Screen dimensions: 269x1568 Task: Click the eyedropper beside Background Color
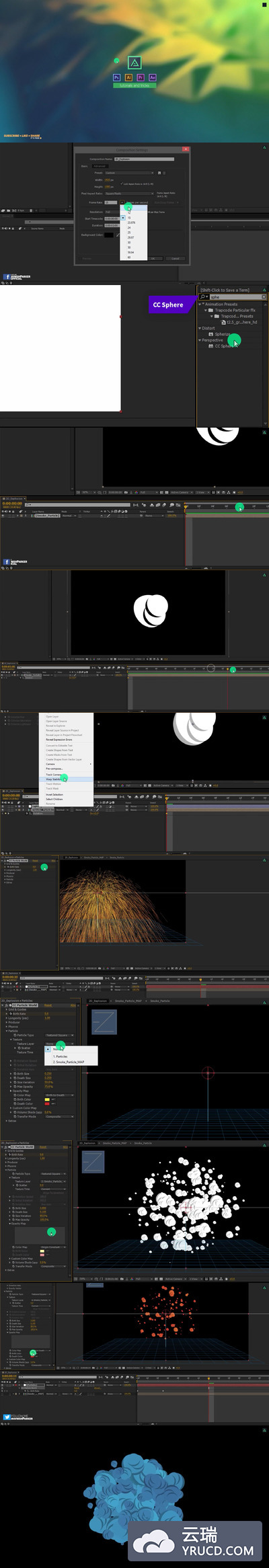point(118,235)
